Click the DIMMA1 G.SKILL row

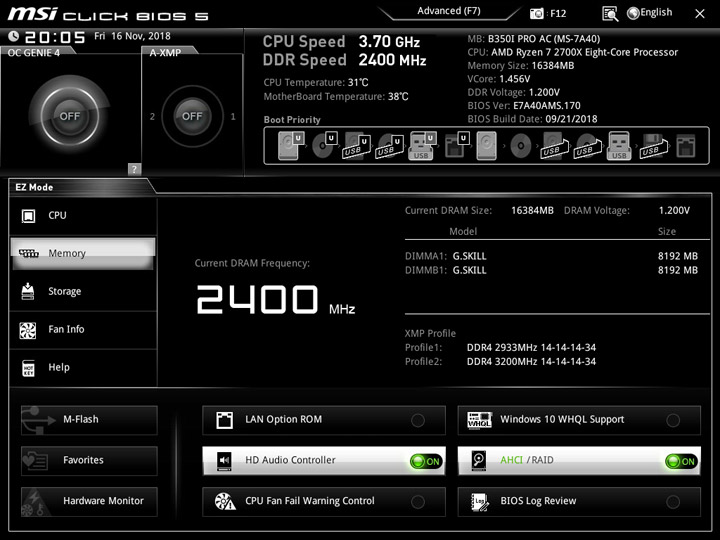pyautogui.click(x=551, y=256)
